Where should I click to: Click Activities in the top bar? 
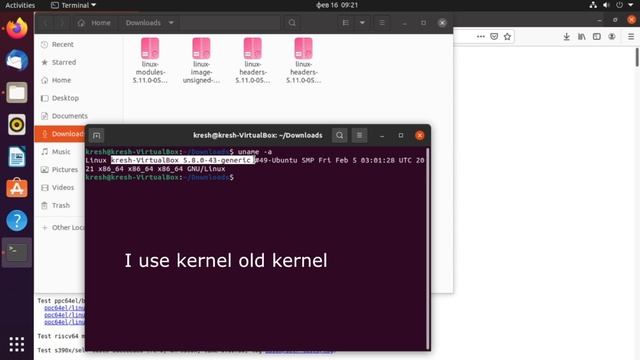tap(20, 5)
